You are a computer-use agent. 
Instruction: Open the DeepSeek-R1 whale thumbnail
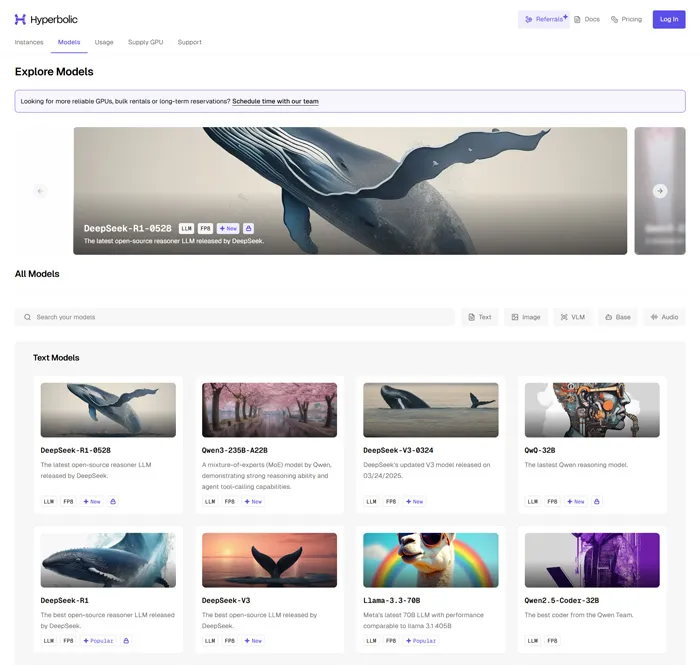coord(108,560)
